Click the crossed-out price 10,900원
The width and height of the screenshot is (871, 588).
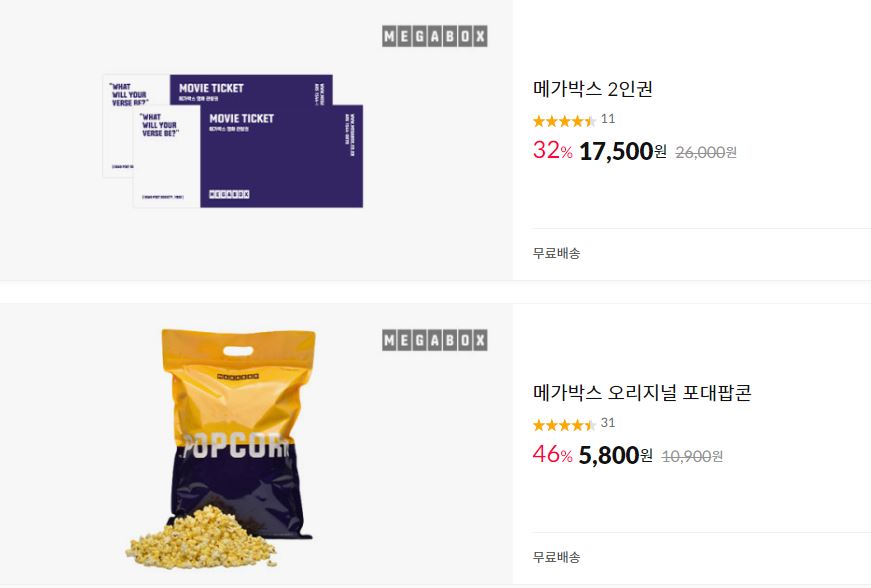pos(692,456)
